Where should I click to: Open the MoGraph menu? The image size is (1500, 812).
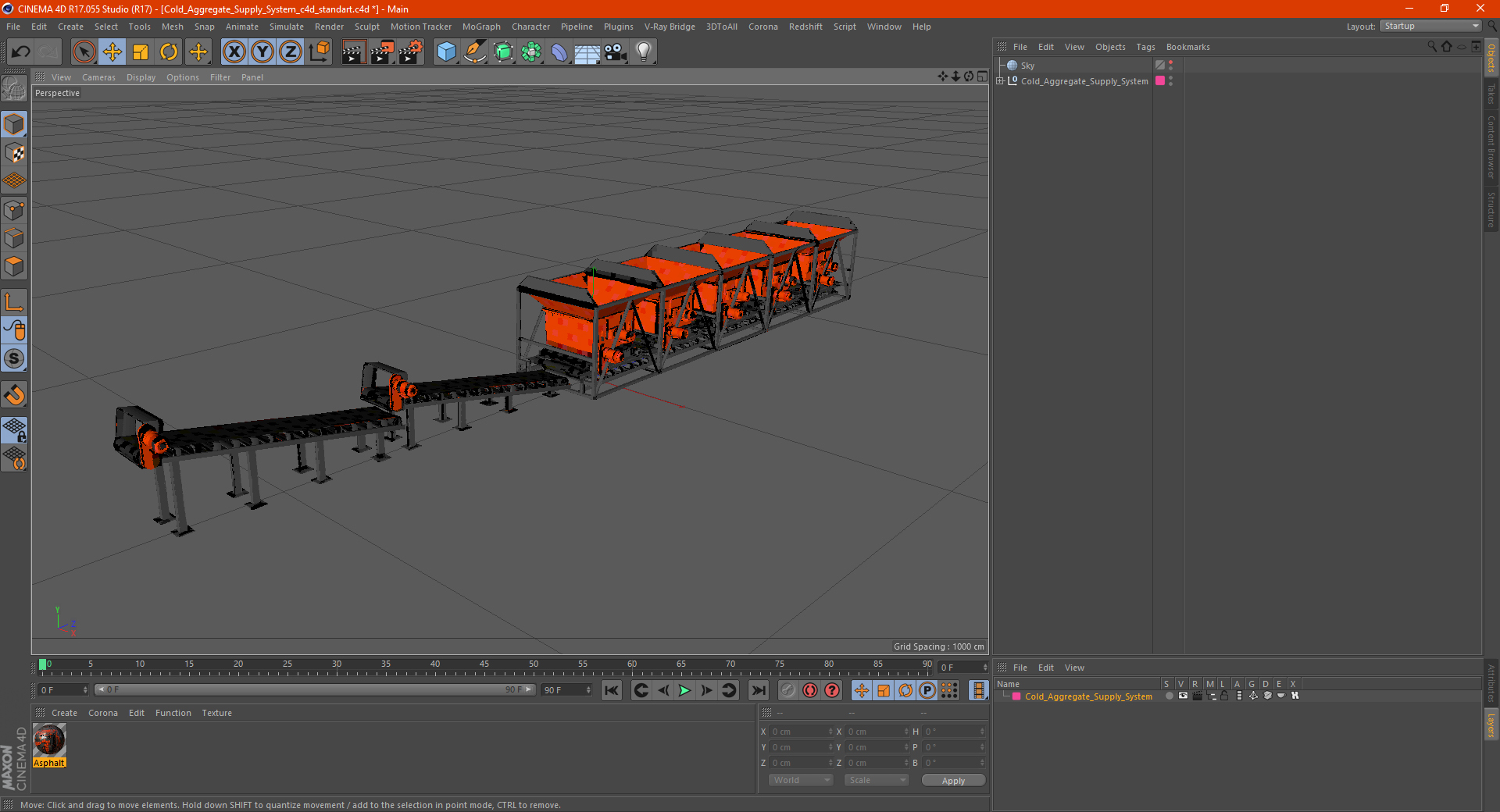pos(481,27)
